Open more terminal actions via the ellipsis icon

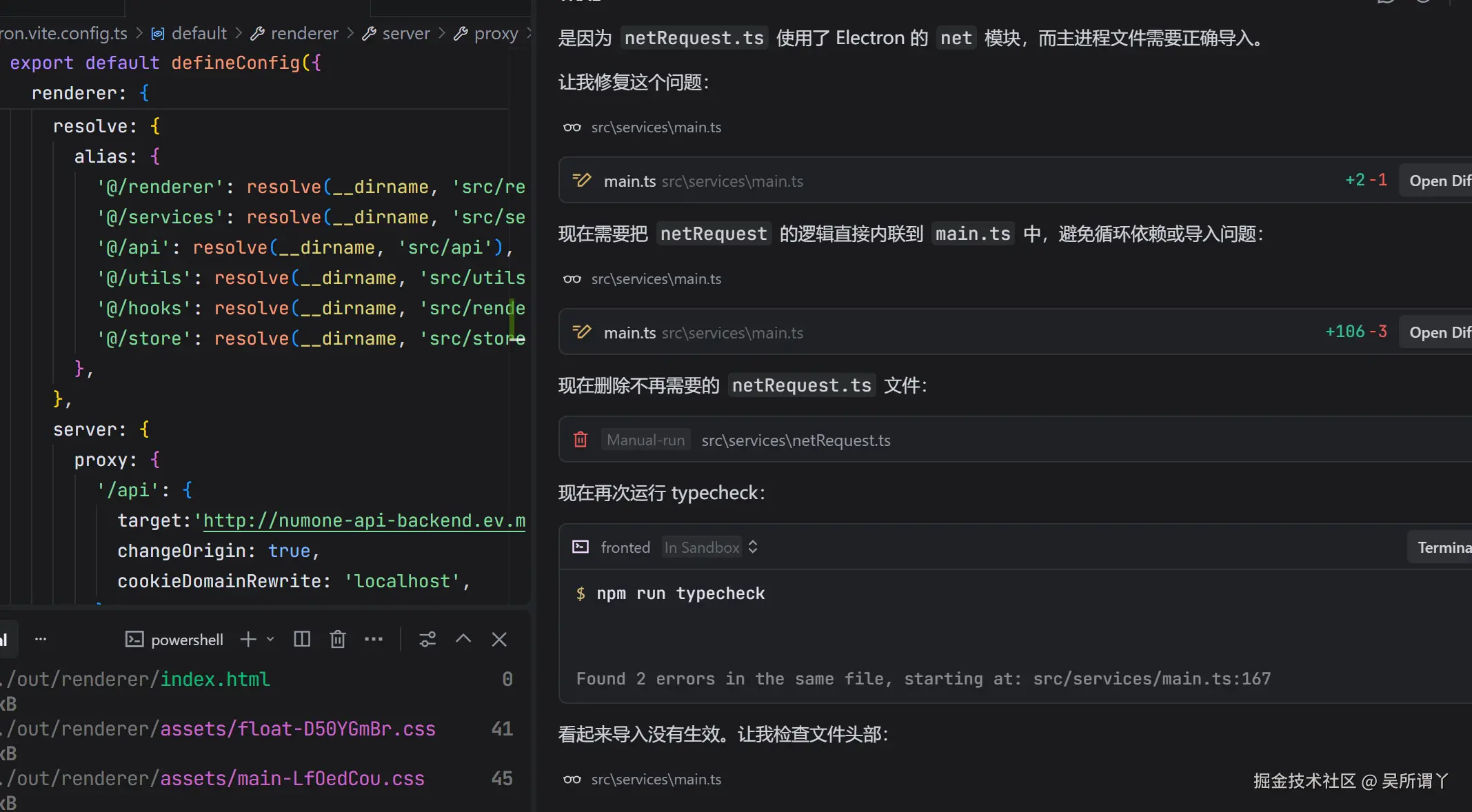click(373, 639)
